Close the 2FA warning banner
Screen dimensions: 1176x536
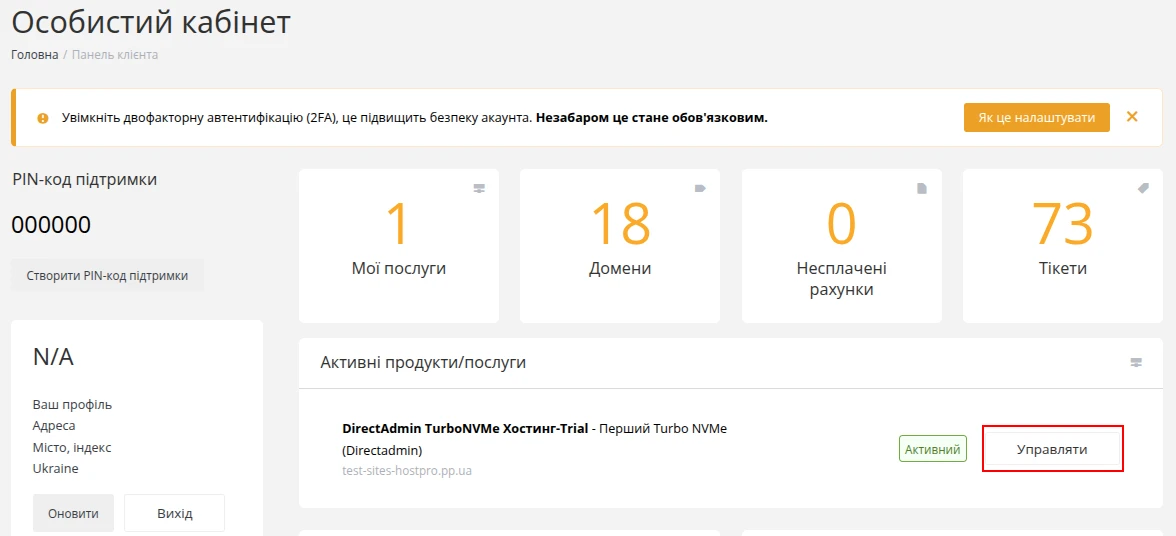click(x=1132, y=117)
